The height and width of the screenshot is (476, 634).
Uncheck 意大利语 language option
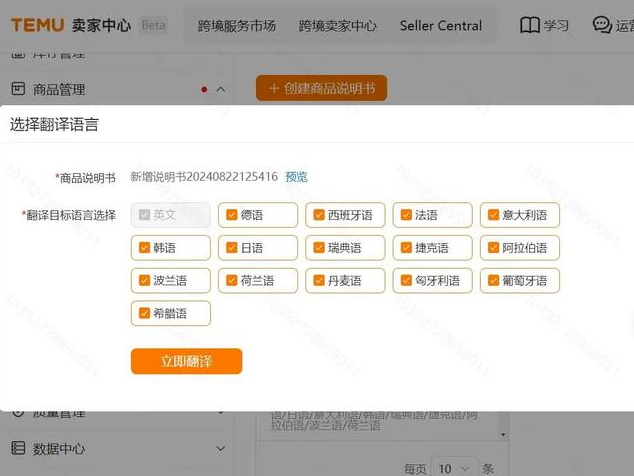[493, 215]
